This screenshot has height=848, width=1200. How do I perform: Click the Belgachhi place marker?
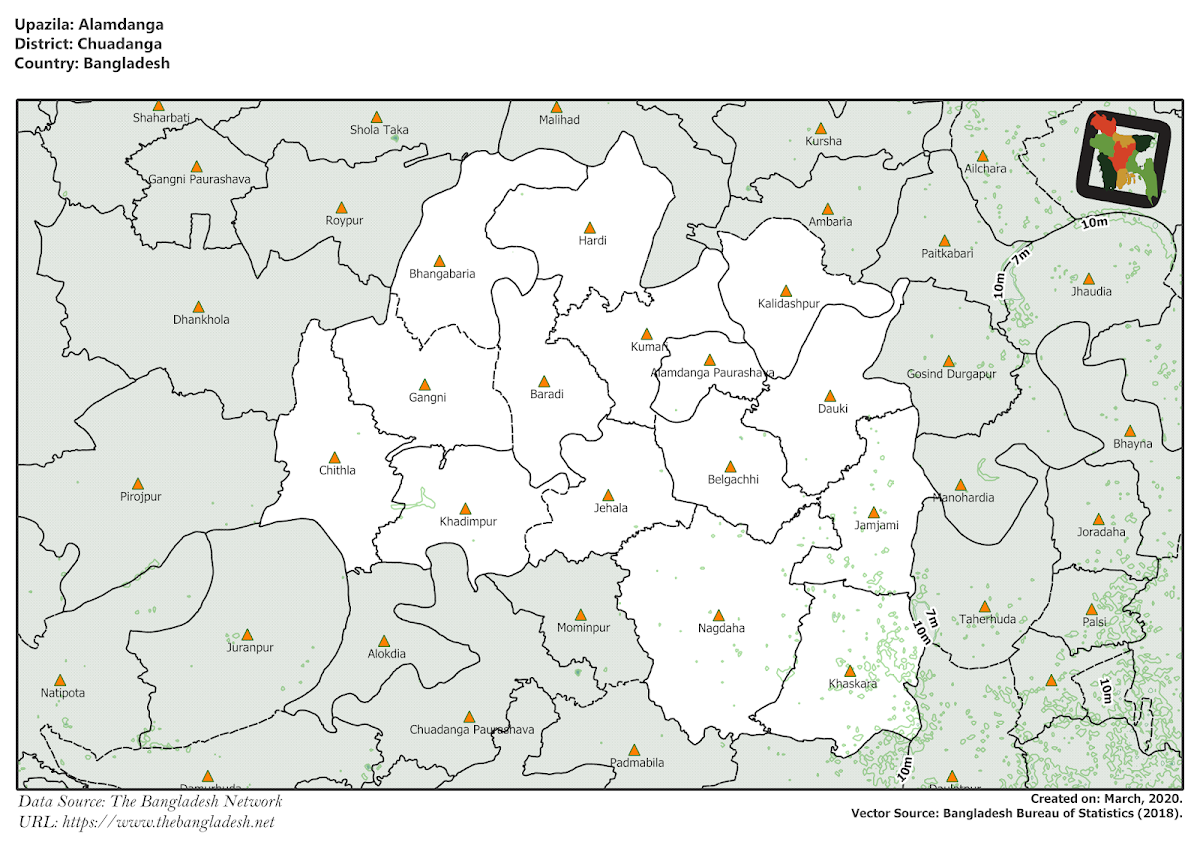pyautogui.click(x=729, y=465)
